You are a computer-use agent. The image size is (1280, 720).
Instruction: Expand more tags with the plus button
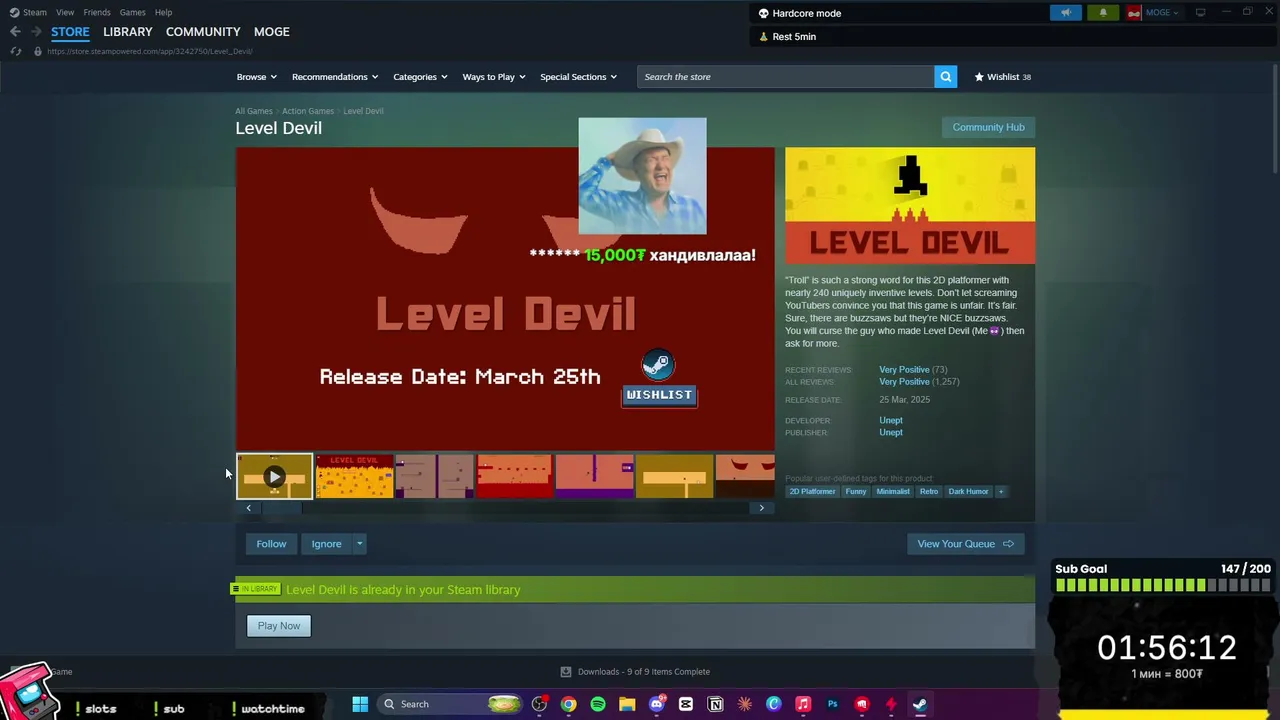tap(1000, 492)
